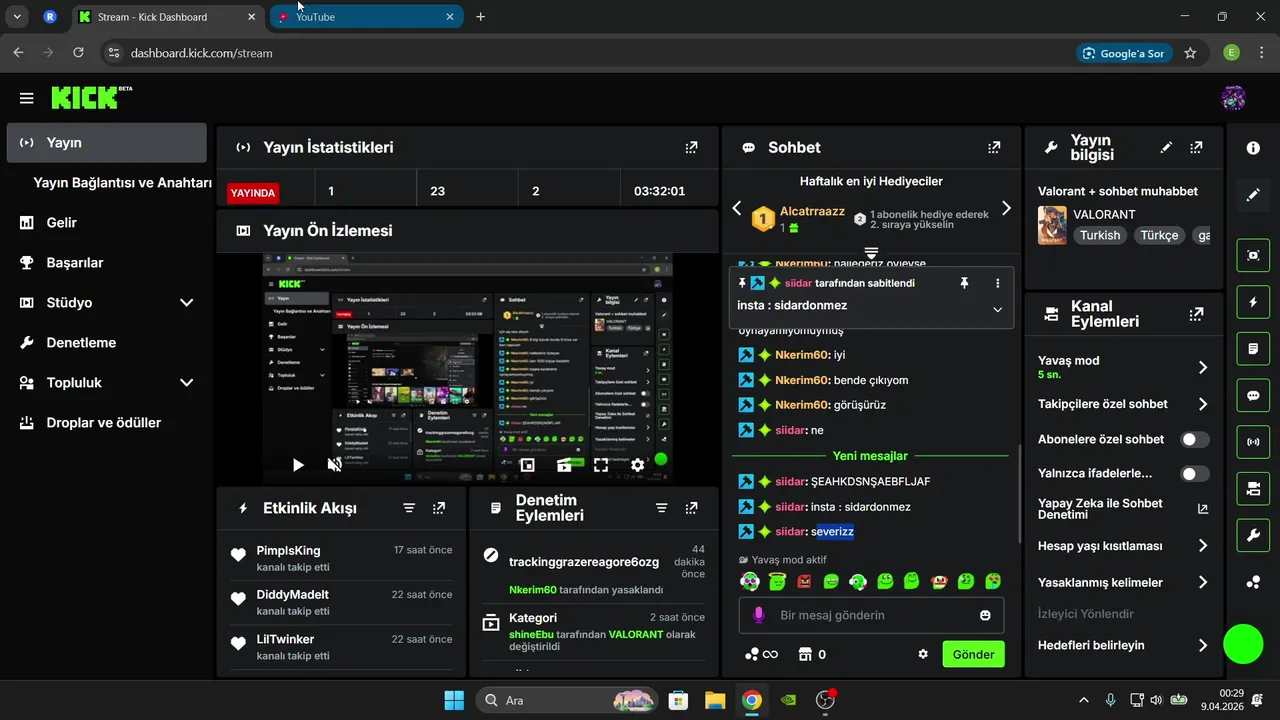Open Chrome from the Windows taskbar

pos(752,700)
